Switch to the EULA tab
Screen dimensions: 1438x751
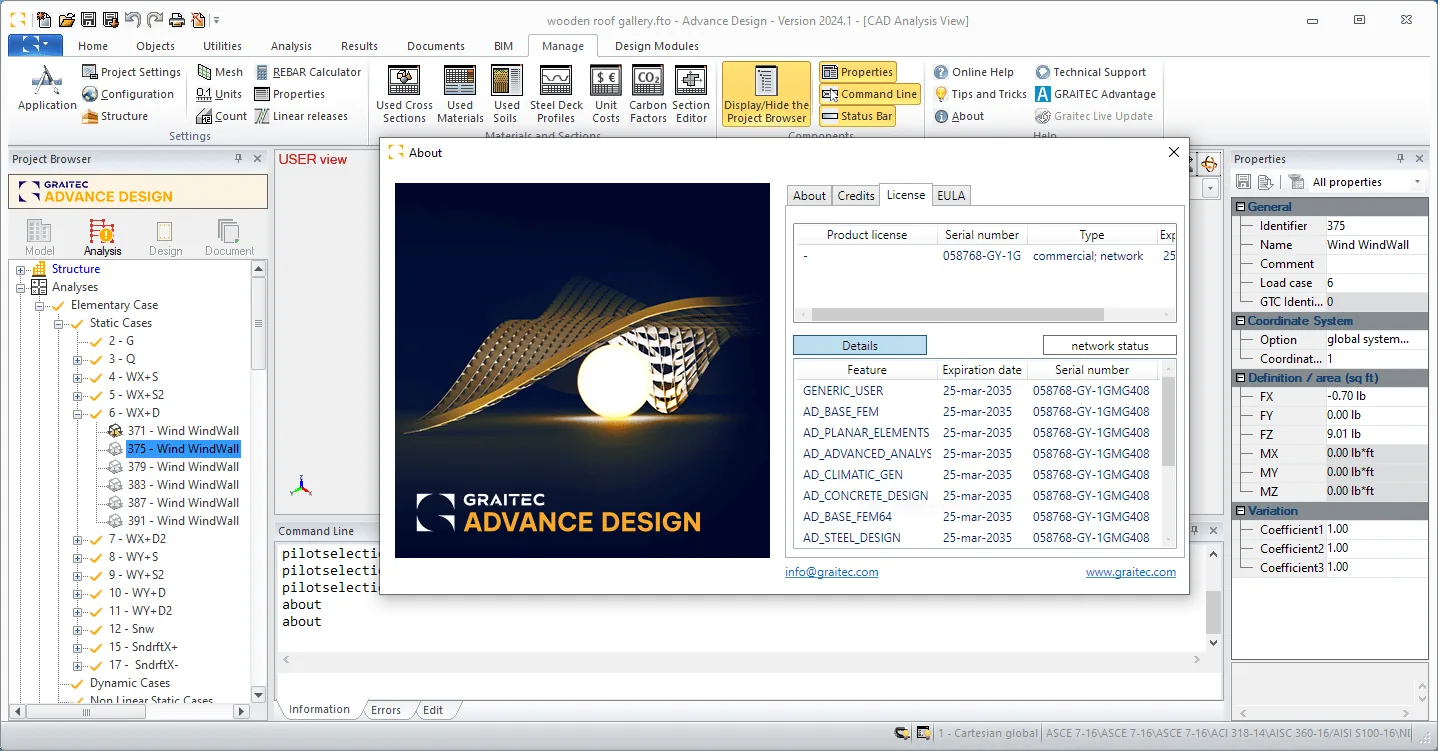click(x=951, y=196)
